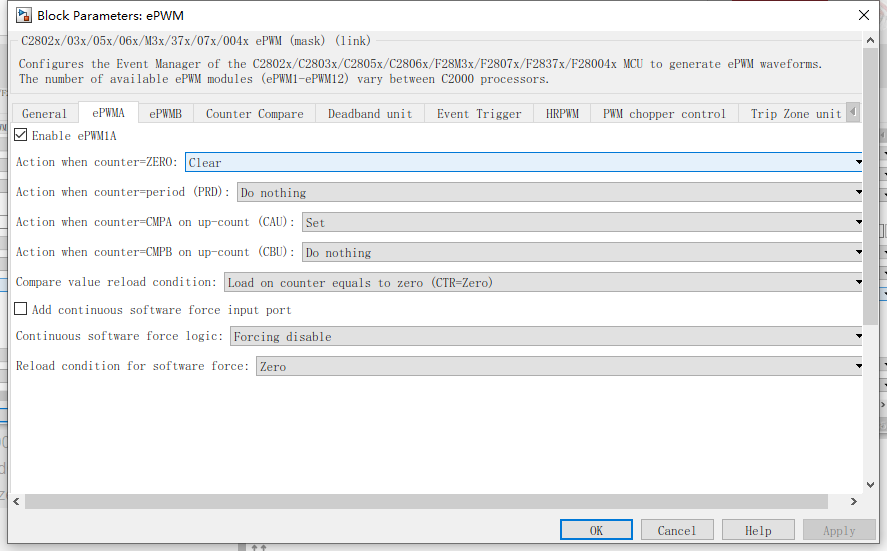This screenshot has width=887, height=551.
Task: Open the Action when counter=ZERO dropdown
Action: (524, 162)
